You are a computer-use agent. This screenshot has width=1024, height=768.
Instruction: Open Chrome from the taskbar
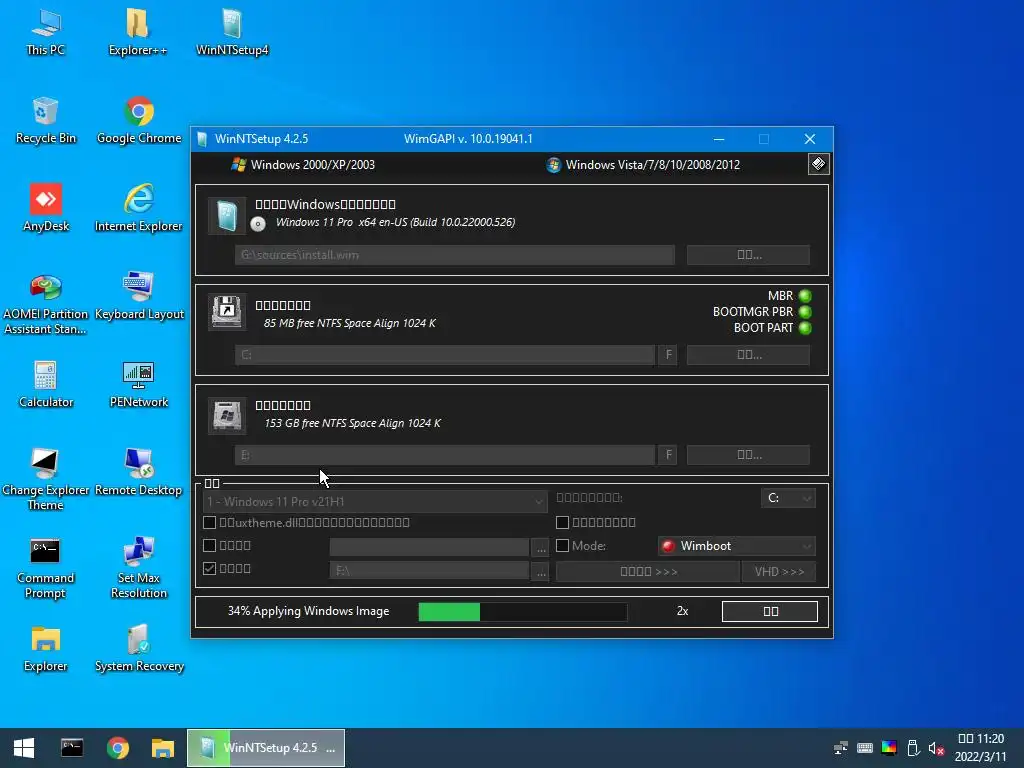click(118, 748)
